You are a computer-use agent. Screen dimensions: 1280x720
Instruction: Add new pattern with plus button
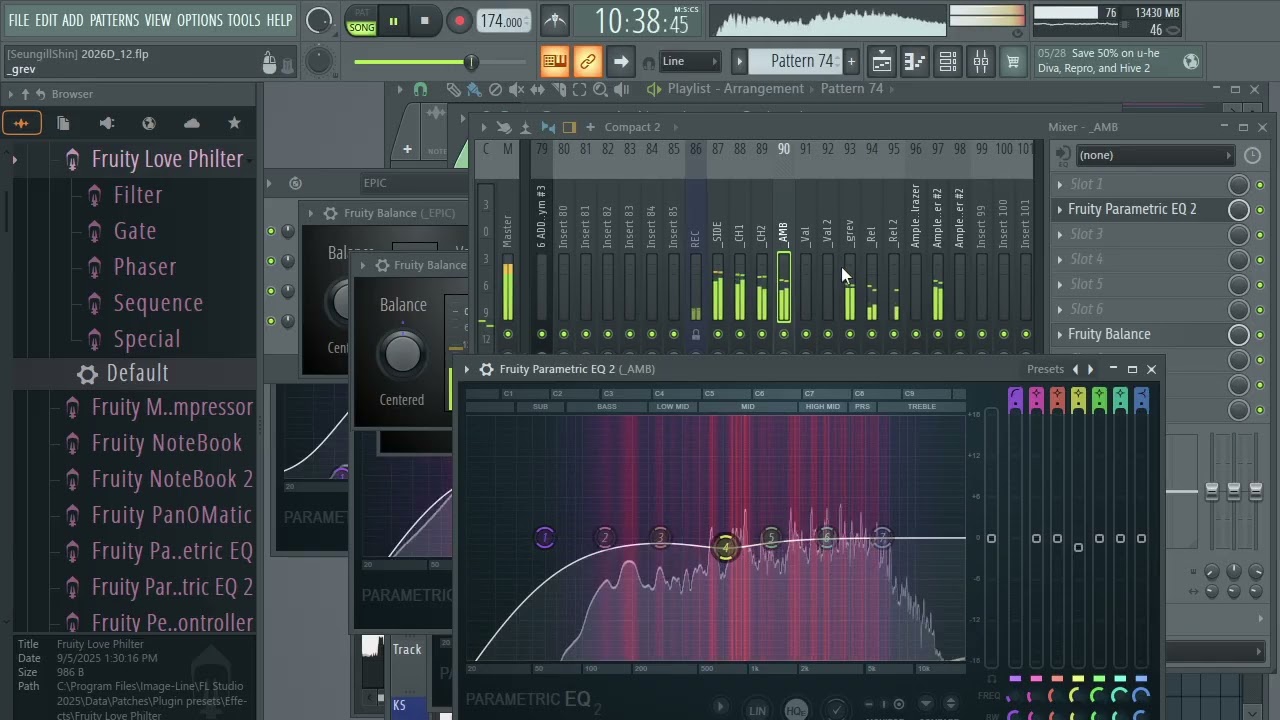851,62
